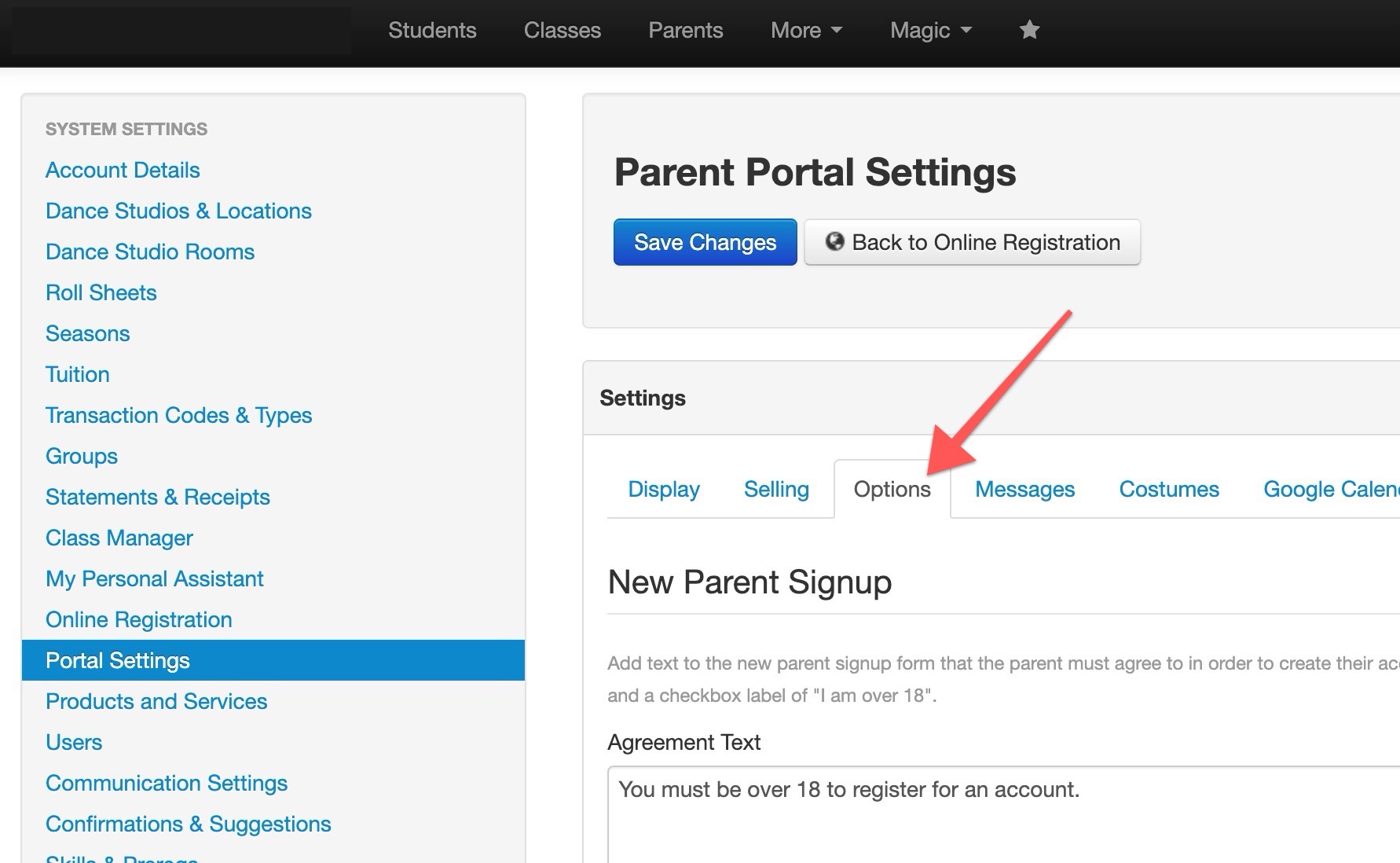
Task: Go to Dance Studios & Locations
Action: click(178, 211)
